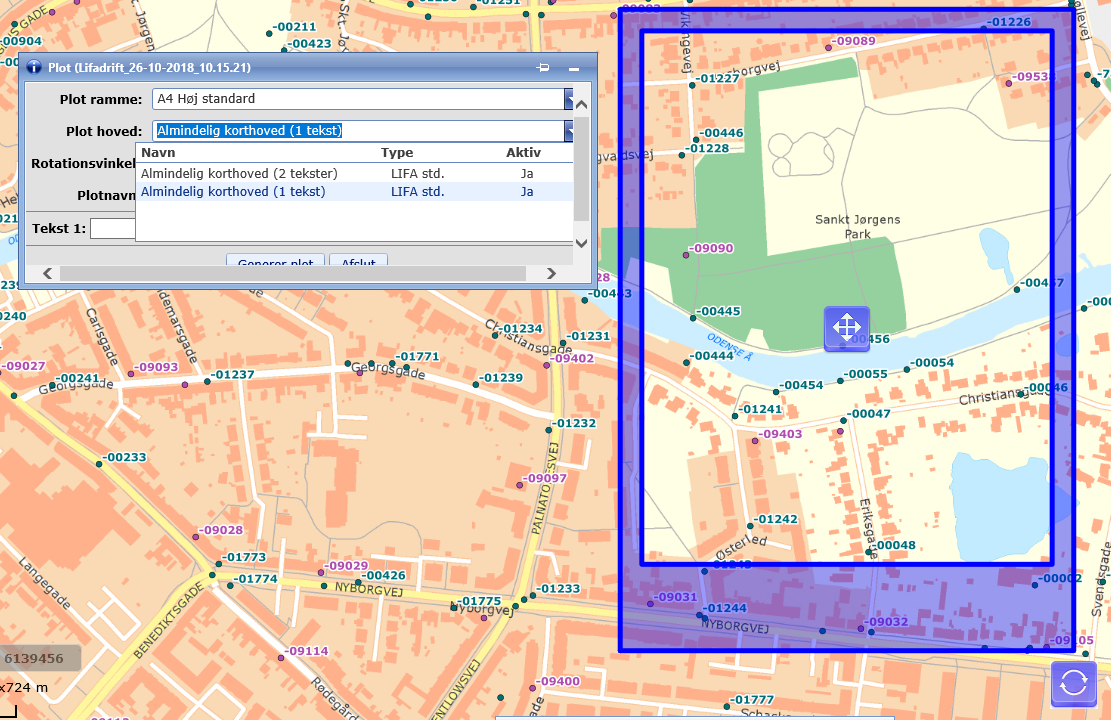Click map point label -00055
The width and height of the screenshot is (1111, 720).
coord(866,374)
